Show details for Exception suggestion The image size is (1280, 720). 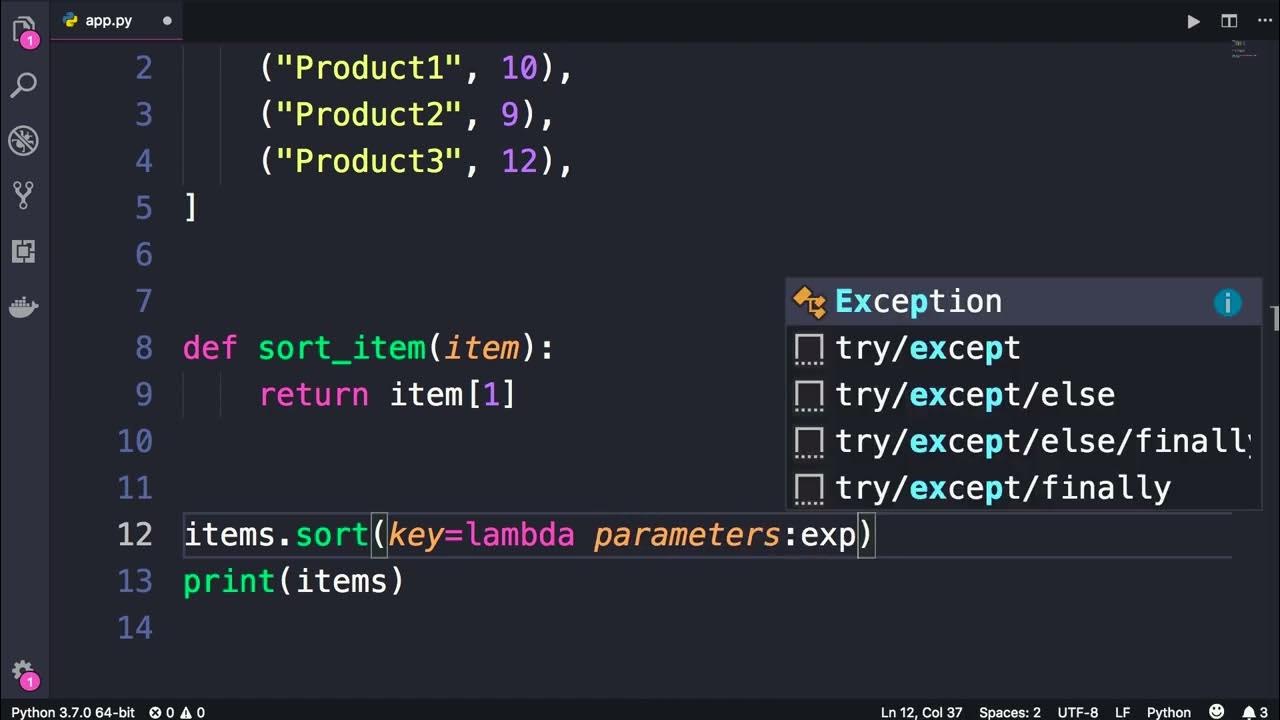point(1227,302)
